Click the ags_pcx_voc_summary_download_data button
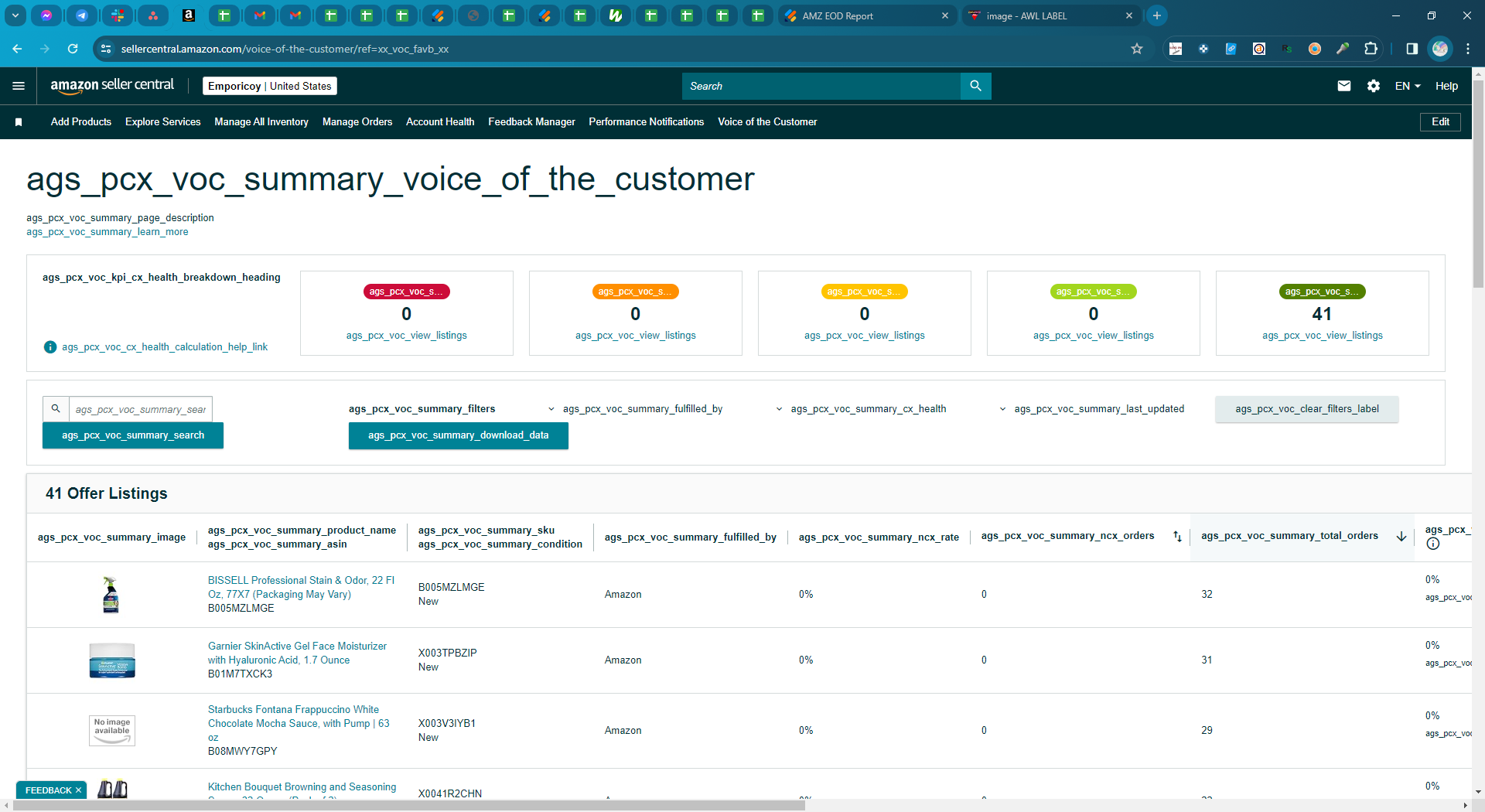The width and height of the screenshot is (1485, 812). 459,435
